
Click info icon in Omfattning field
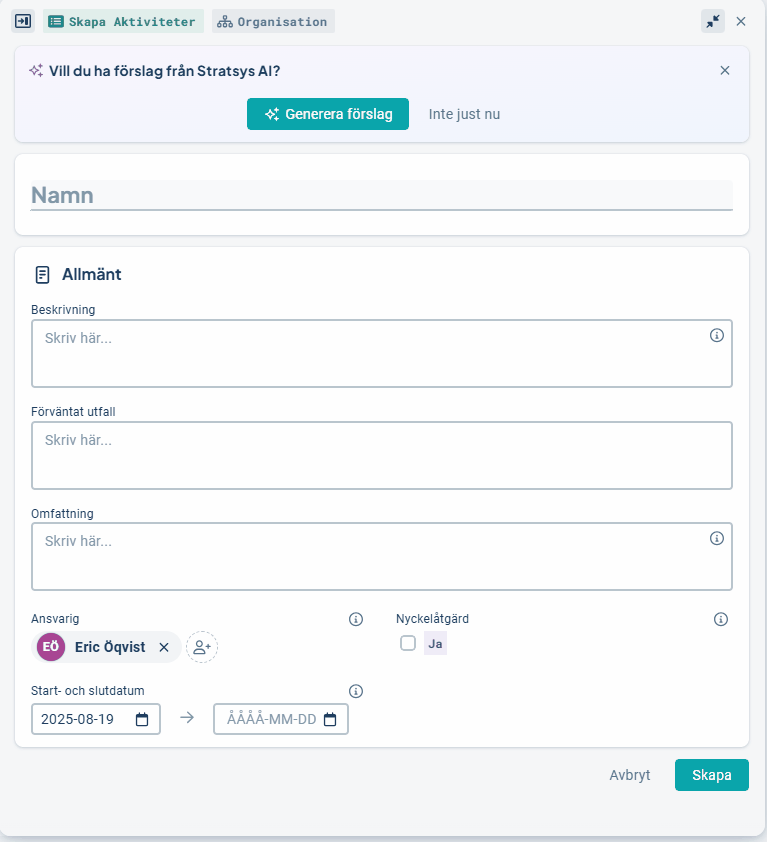[x=716, y=538]
